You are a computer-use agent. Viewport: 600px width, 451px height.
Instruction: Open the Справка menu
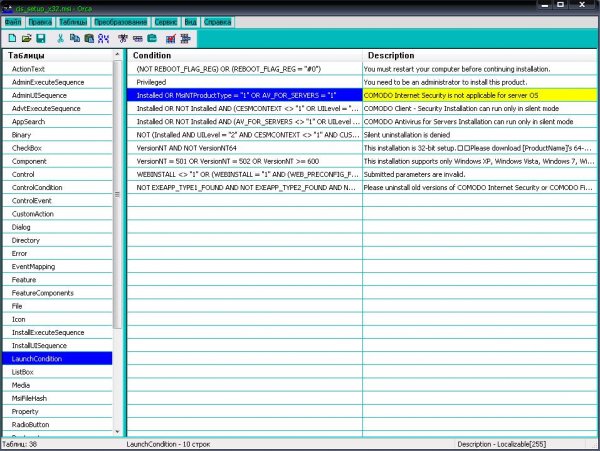pos(217,22)
